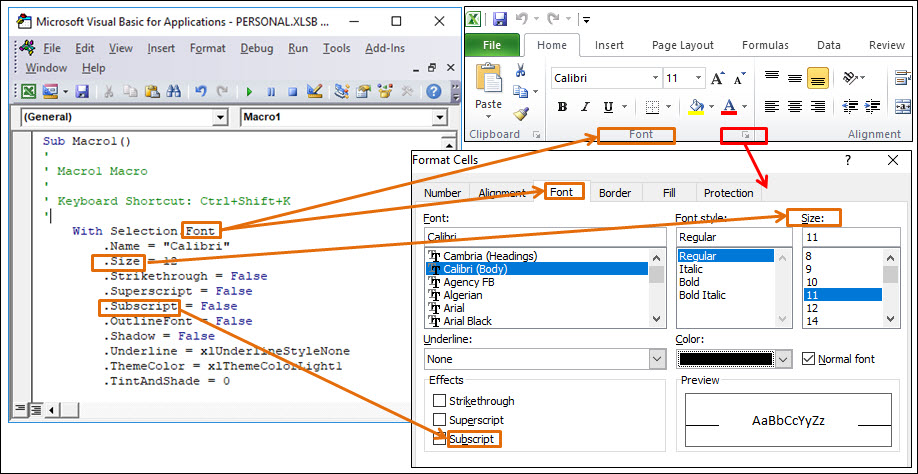Viewport: 918px width, 474px height.
Task: Toggle Bottom Align in Excel Alignment group
Action: pos(817,78)
